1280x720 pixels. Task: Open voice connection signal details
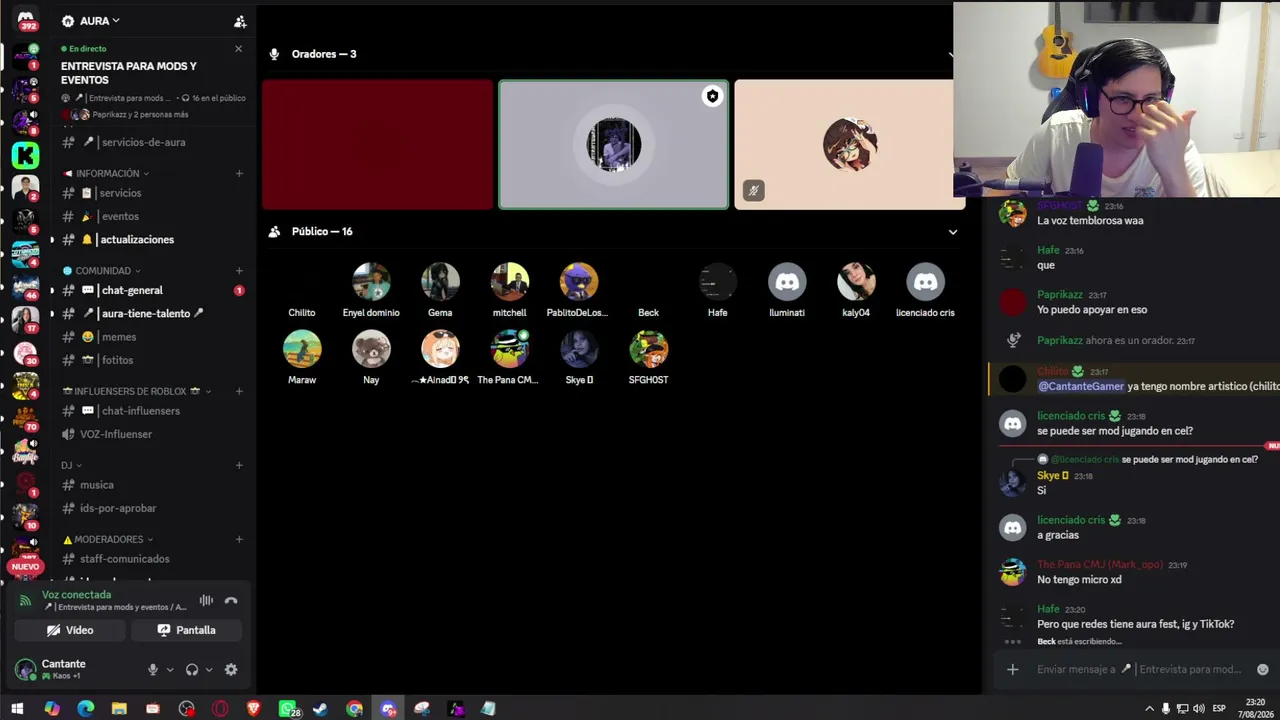pyautogui.click(x=26, y=601)
